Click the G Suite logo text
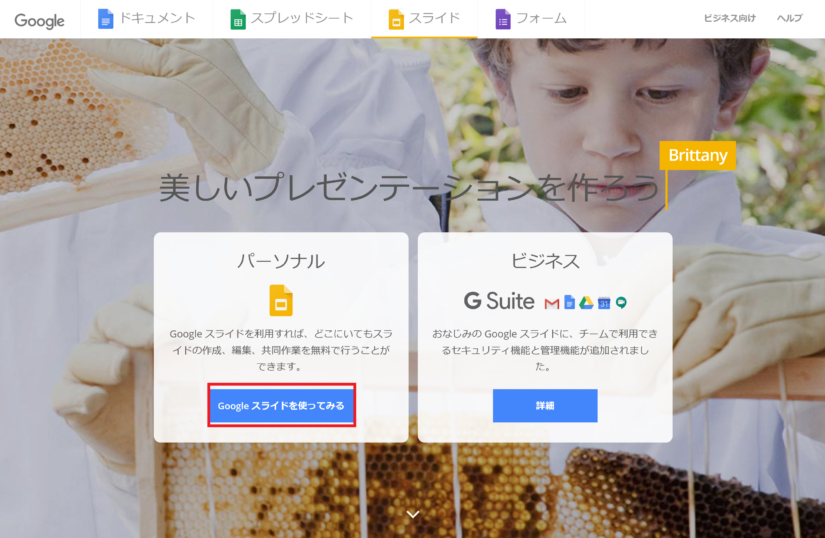825x538 pixels. [499, 301]
